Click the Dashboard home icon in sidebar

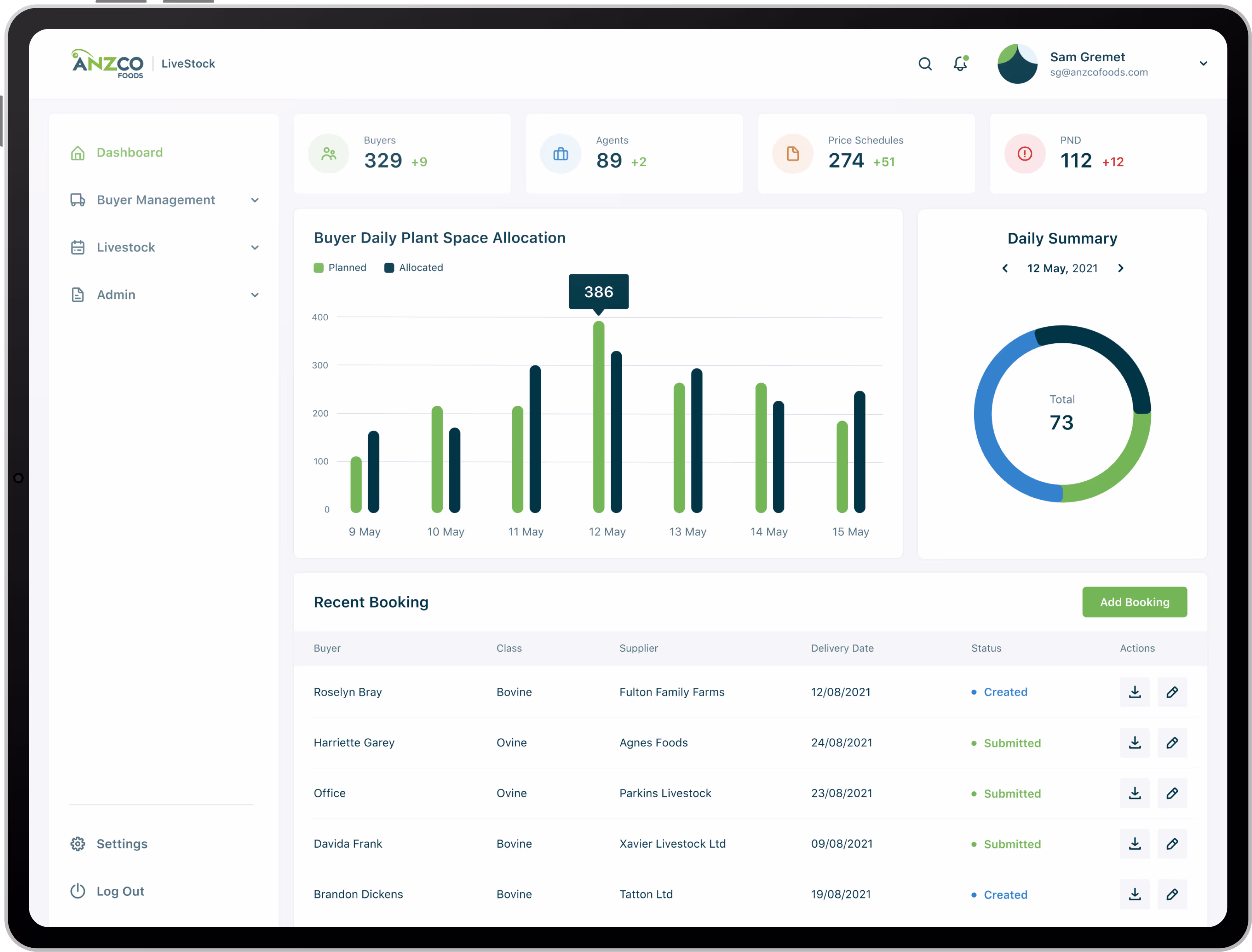coord(78,152)
